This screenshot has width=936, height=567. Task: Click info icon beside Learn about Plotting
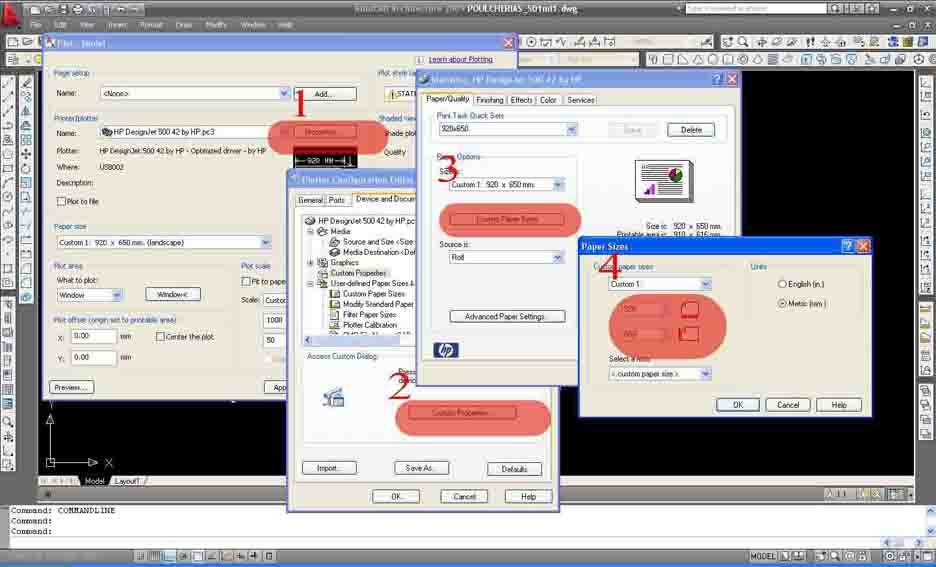(x=419, y=60)
